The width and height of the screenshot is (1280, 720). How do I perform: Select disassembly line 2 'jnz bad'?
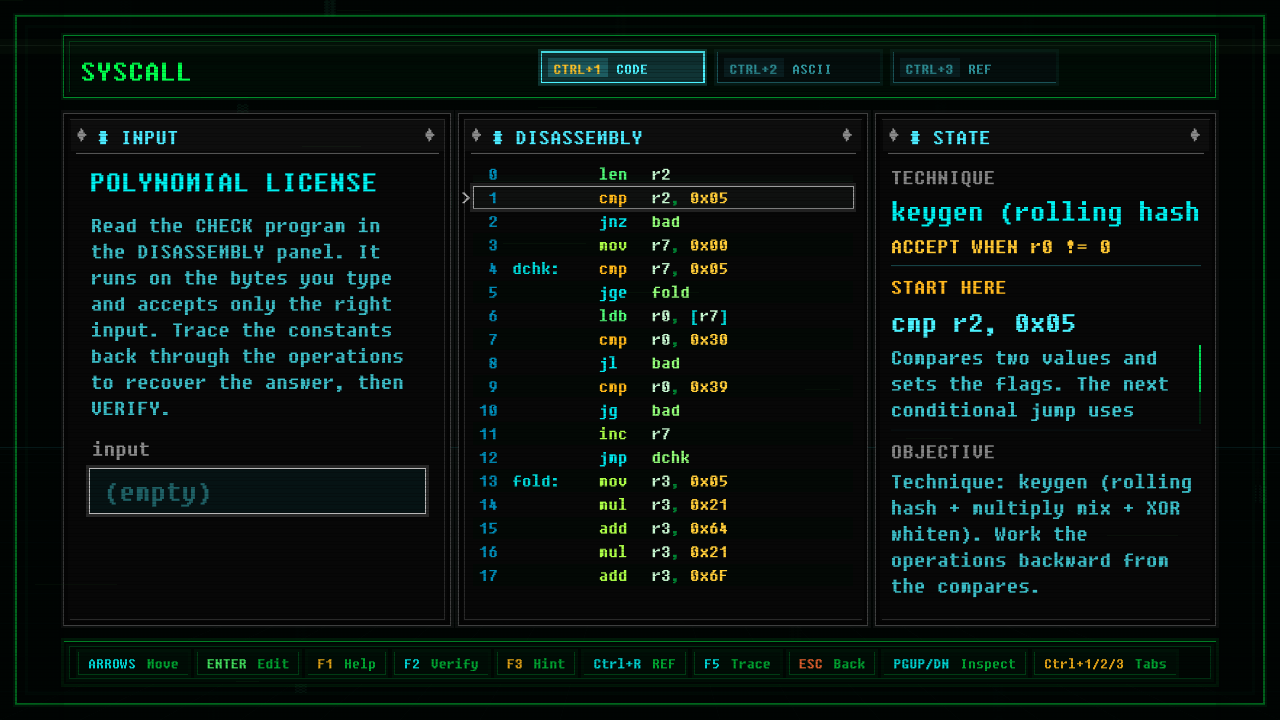tap(663, 222)
